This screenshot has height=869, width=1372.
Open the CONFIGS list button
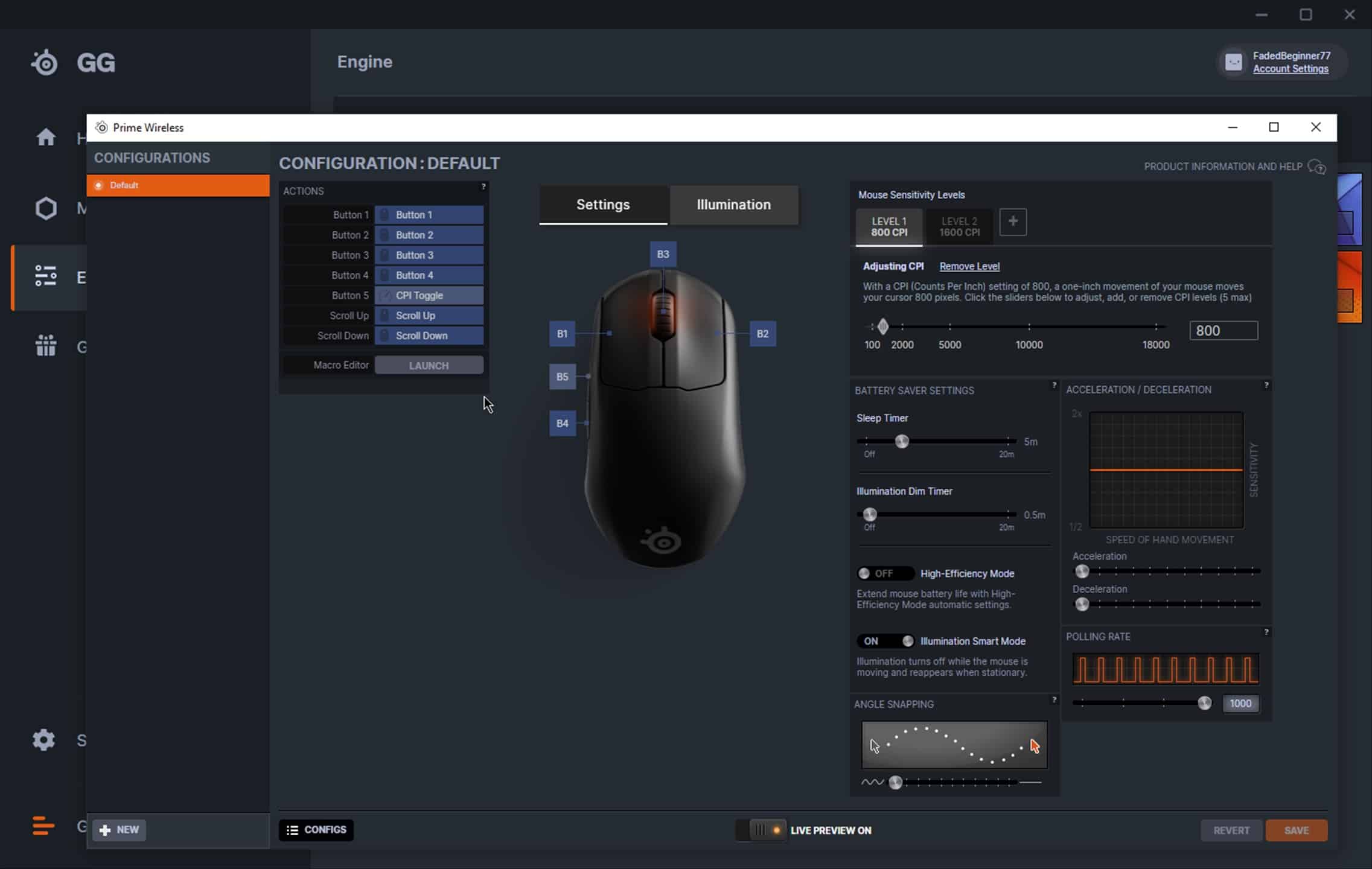pyautogui.click(x=316, y=830)
